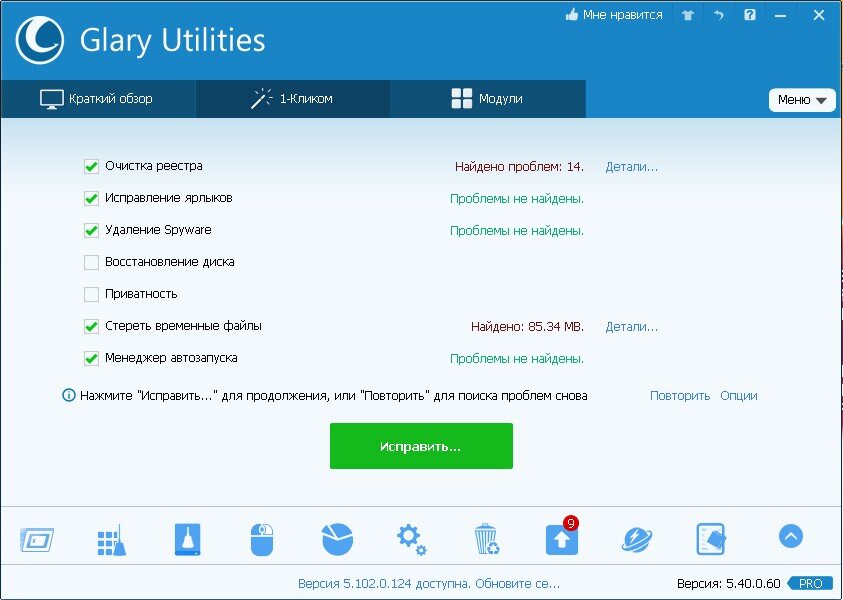
Task: Open the help question mark icon
Action: pyautogui.click(x=749, y=15)
